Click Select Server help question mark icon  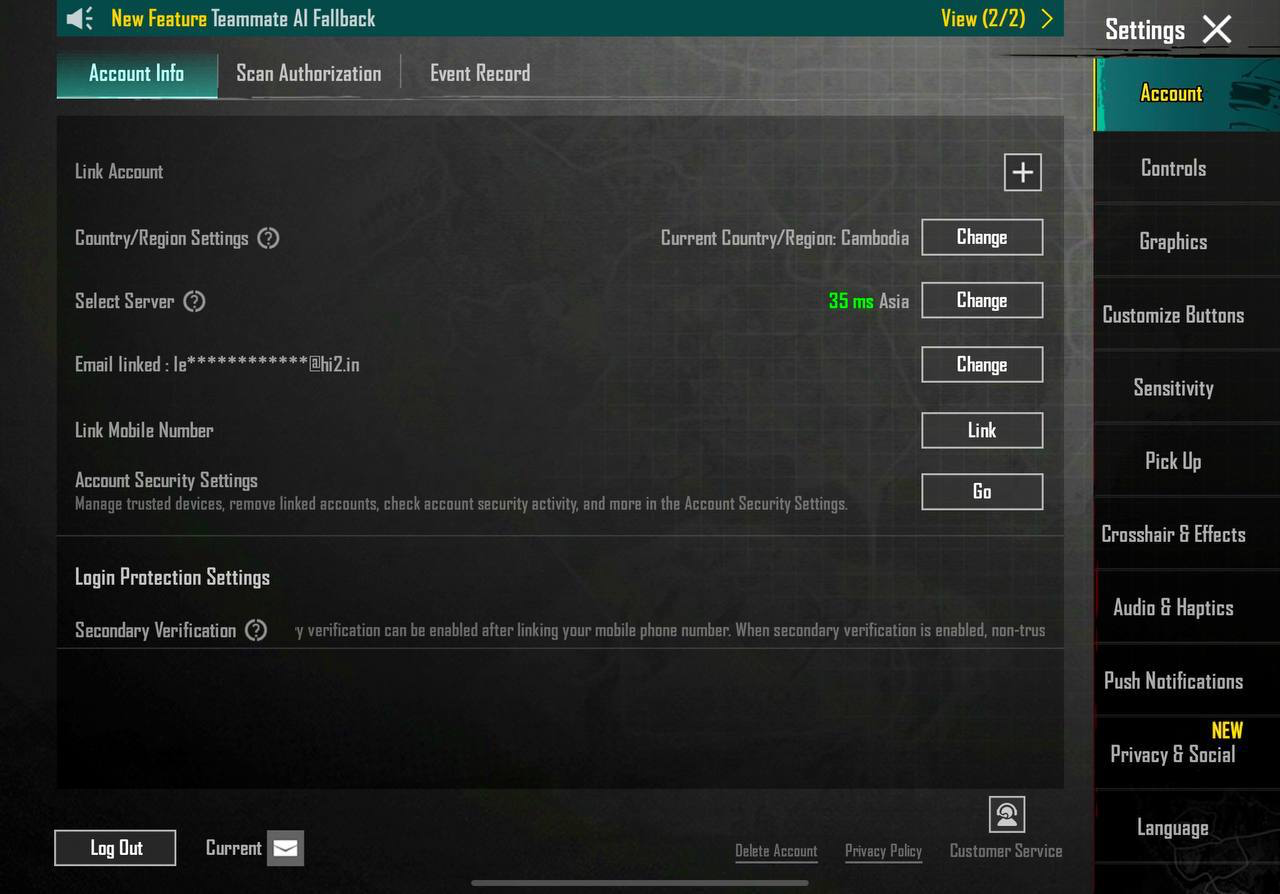tap(194, 301)
